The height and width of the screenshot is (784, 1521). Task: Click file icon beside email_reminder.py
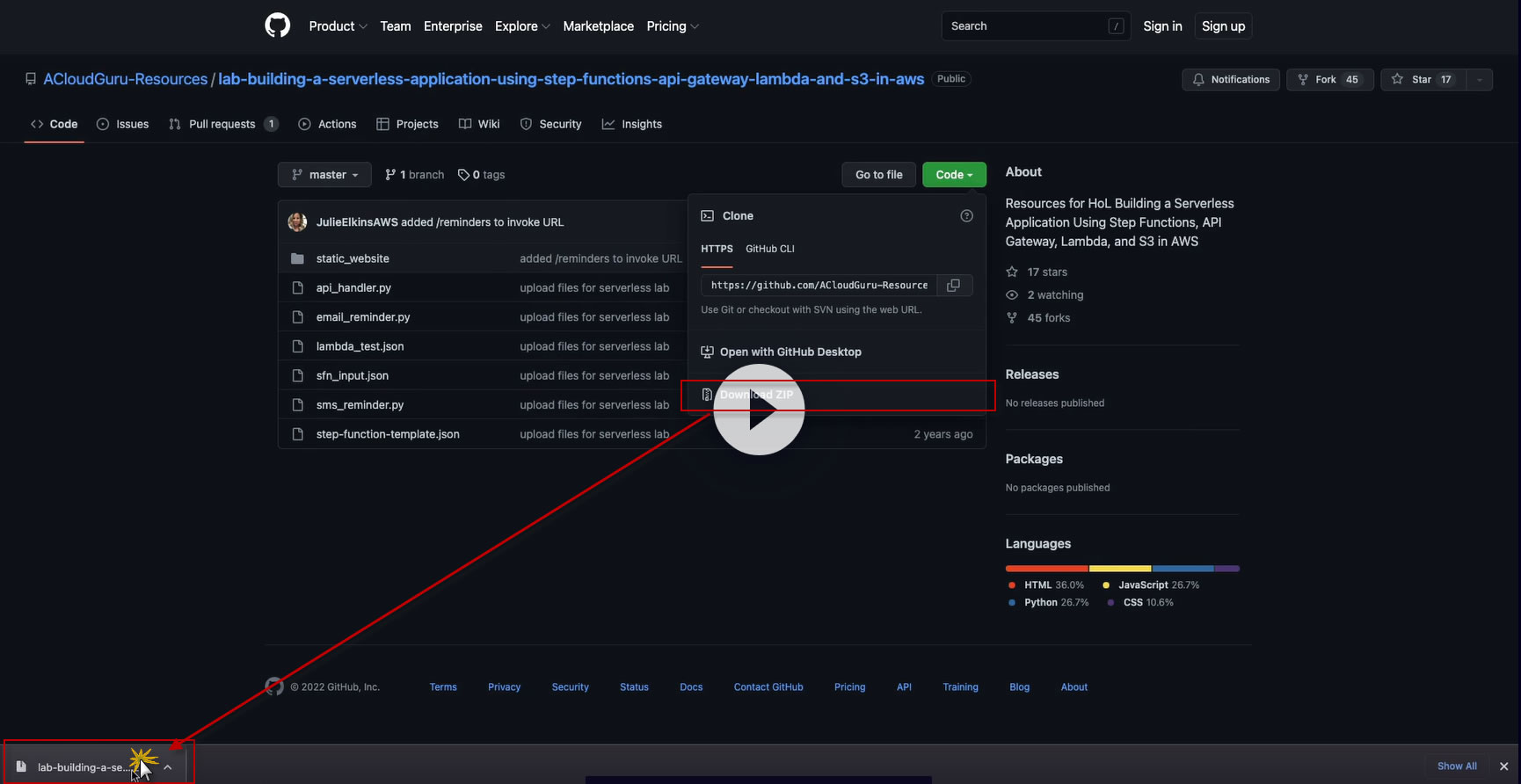297,317
